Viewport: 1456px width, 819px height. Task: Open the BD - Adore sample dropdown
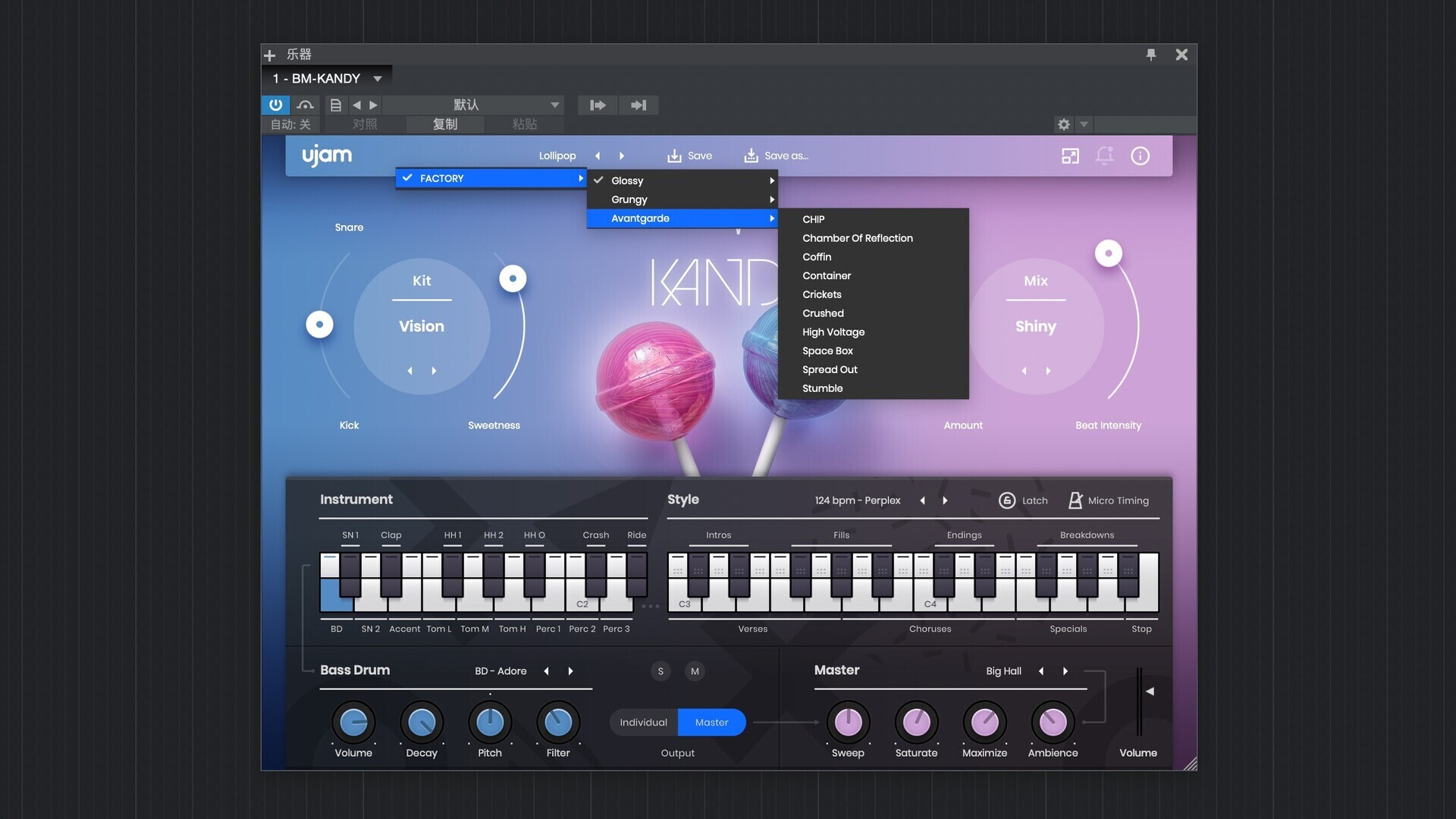pyautogui.click(x=500, y=671)
